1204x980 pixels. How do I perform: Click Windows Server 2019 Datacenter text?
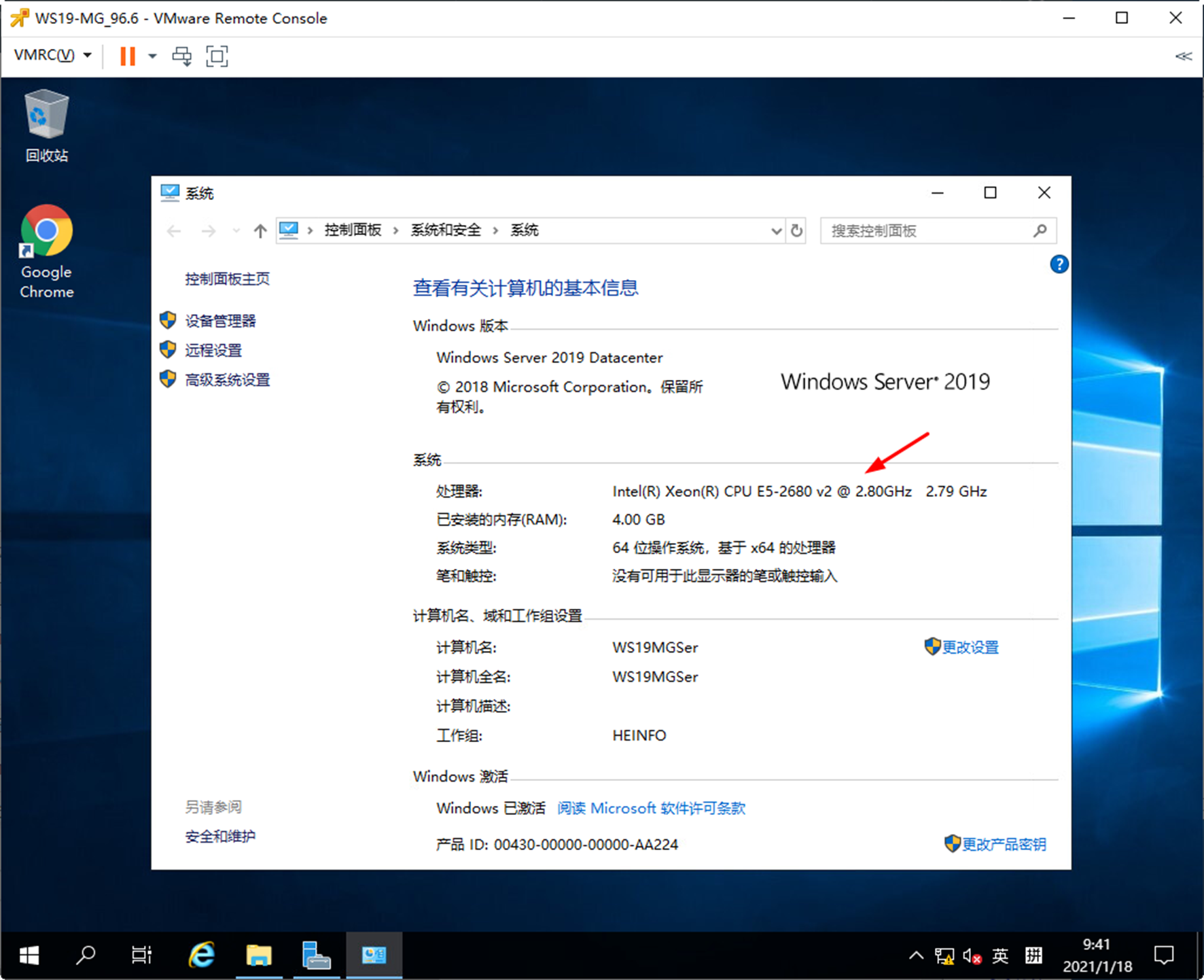point(550,357)
